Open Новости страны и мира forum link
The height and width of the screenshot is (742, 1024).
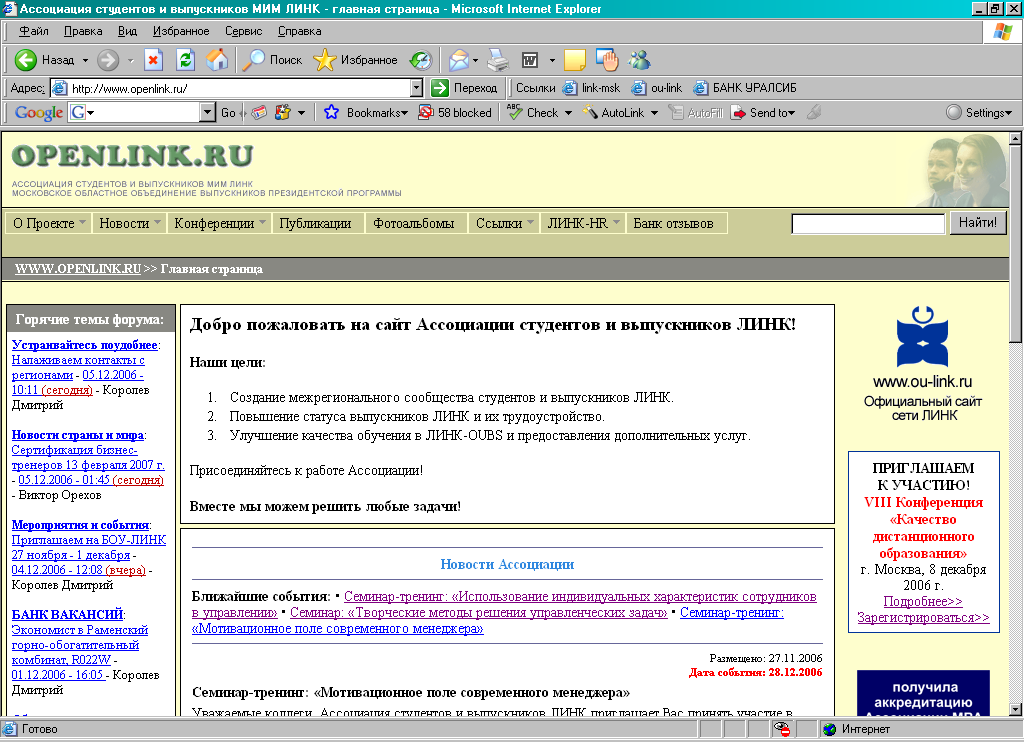click(x=78, y=435)
